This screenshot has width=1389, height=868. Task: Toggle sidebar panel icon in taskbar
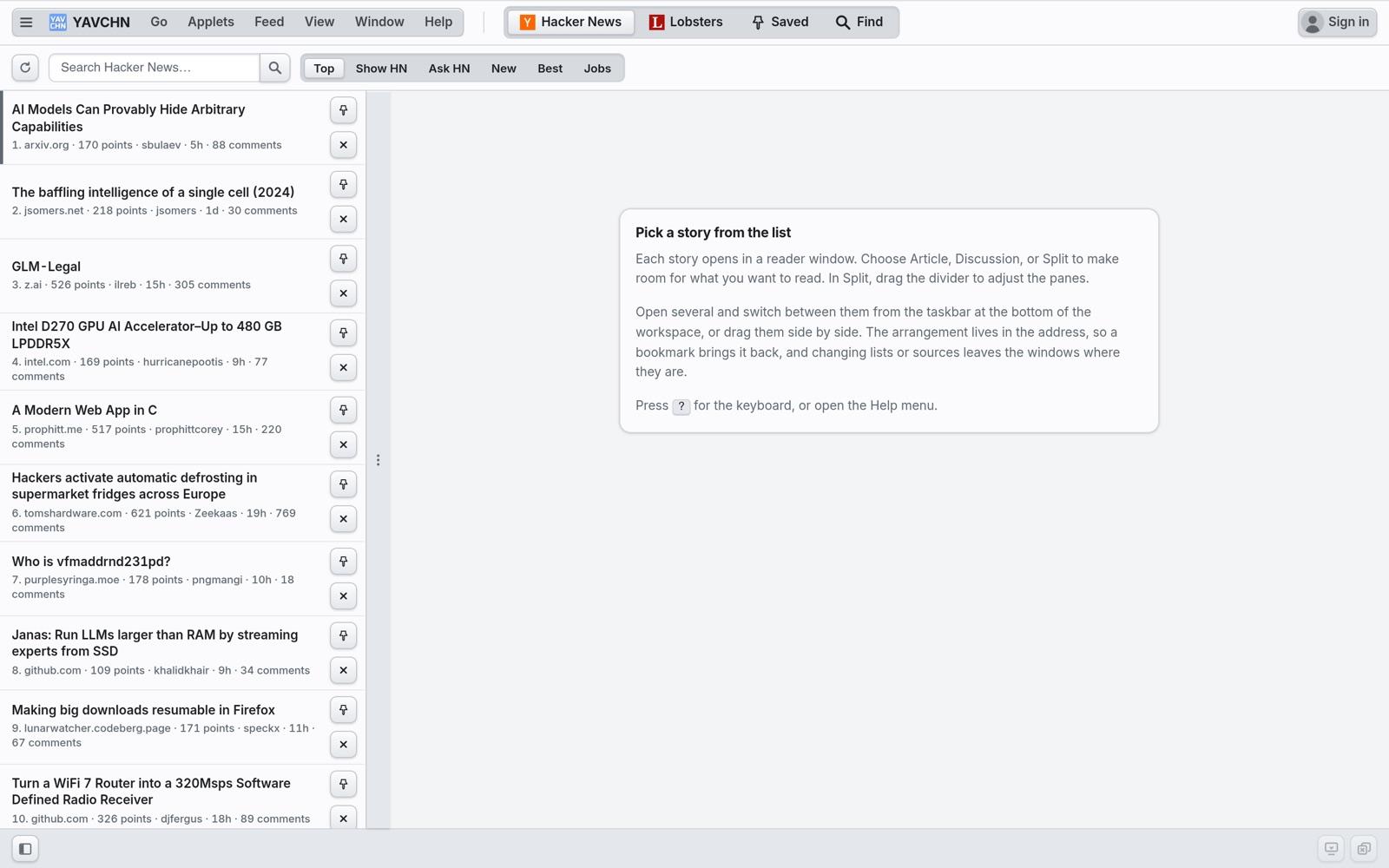pyautogui.click(x=25, y=849)
